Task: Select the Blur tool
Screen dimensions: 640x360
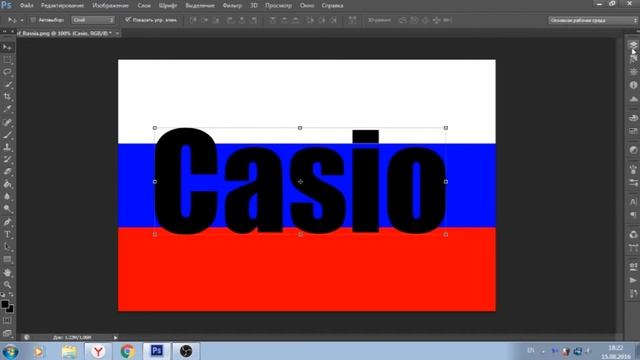Action: point(7,196)
